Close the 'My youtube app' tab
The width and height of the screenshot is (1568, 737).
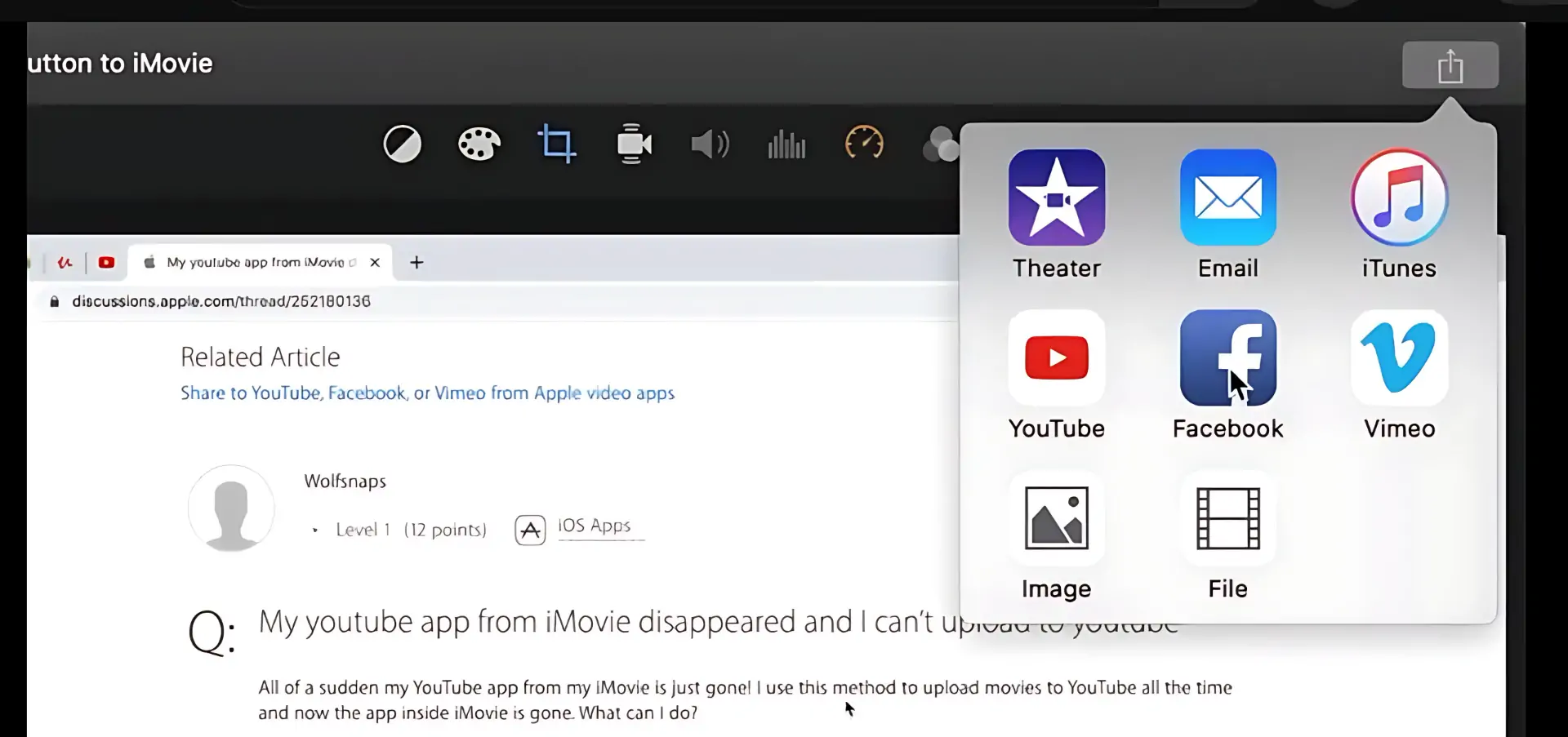pos(375,262)
